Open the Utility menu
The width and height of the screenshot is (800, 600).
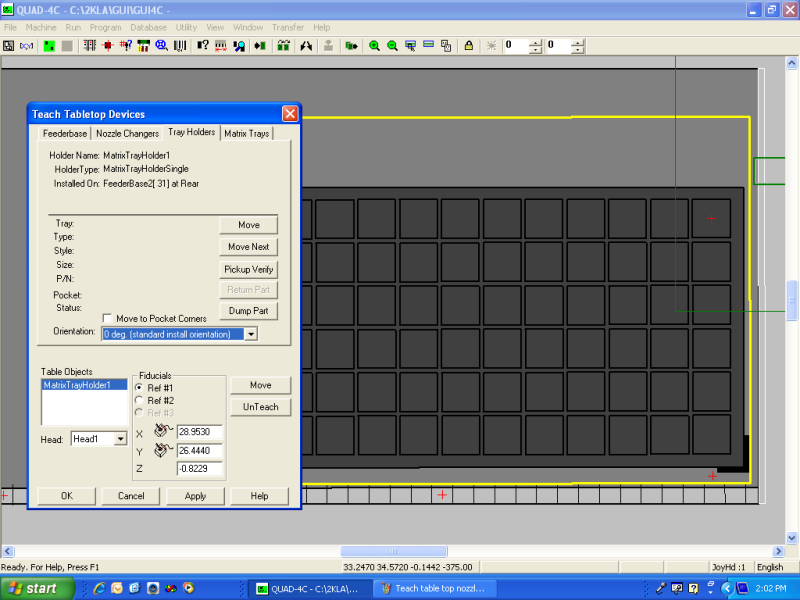tap(186, 28)
